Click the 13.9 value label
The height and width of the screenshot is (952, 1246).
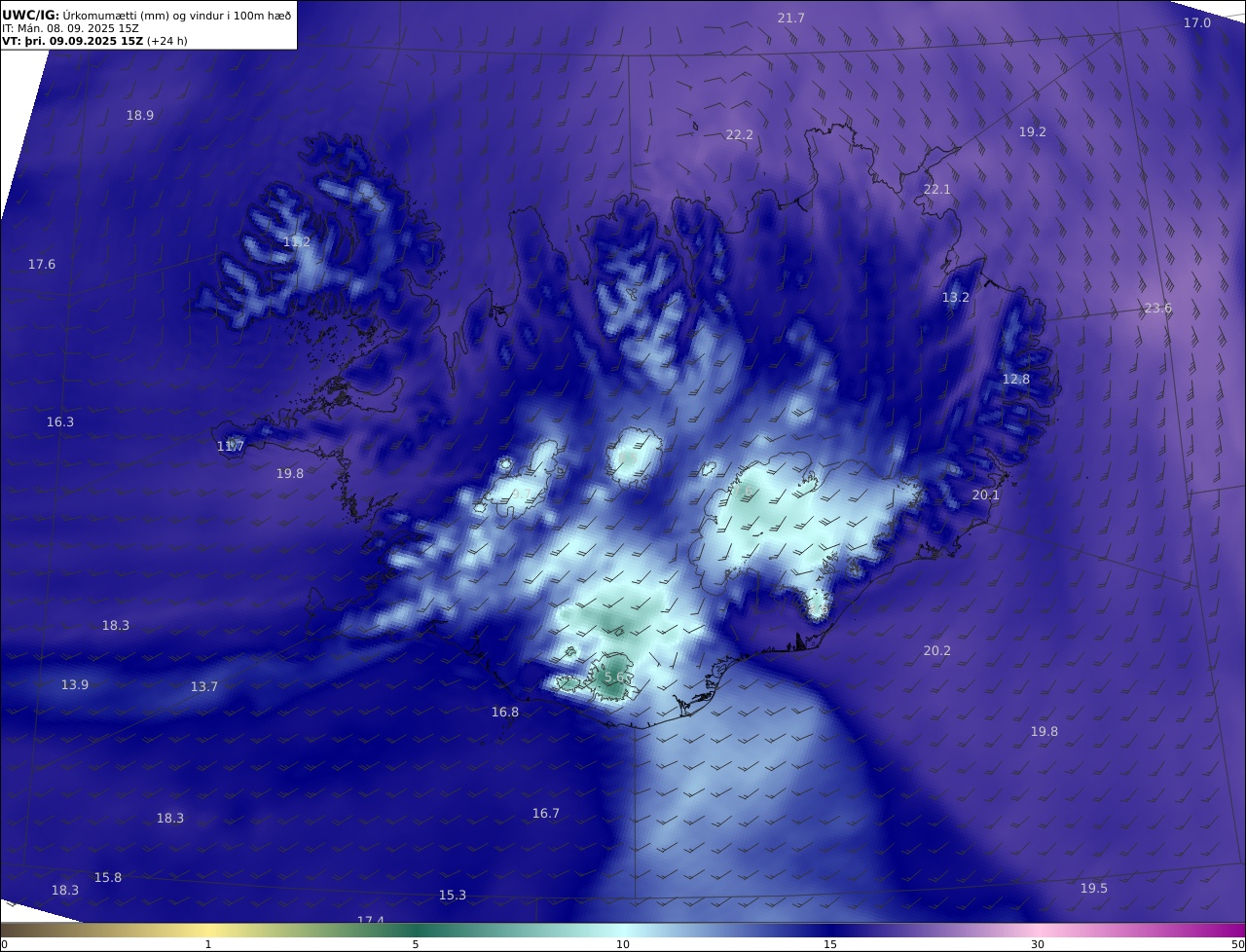click(x=75, y=684)
